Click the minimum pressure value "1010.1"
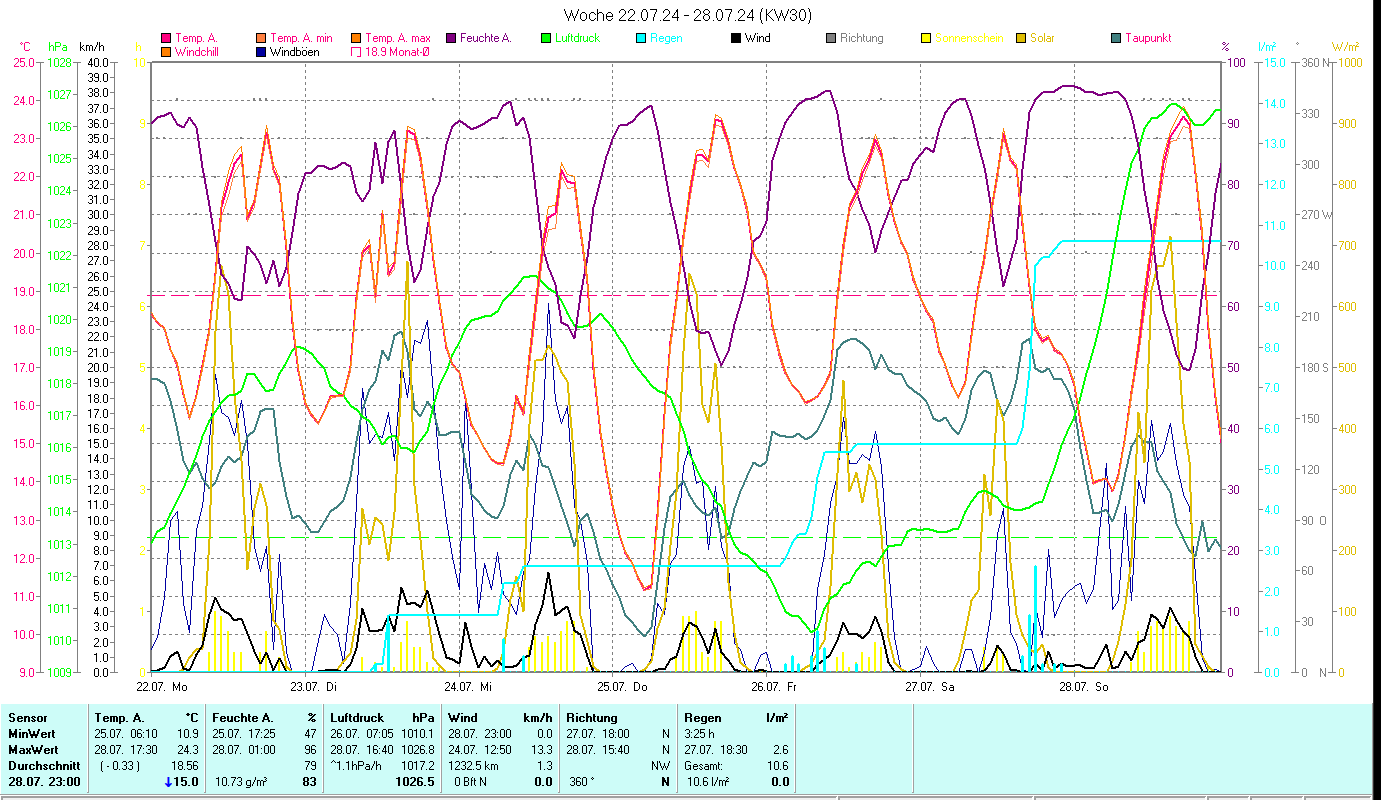Image resolution: width=1381 pixels, height=800 pixels. 418,734
